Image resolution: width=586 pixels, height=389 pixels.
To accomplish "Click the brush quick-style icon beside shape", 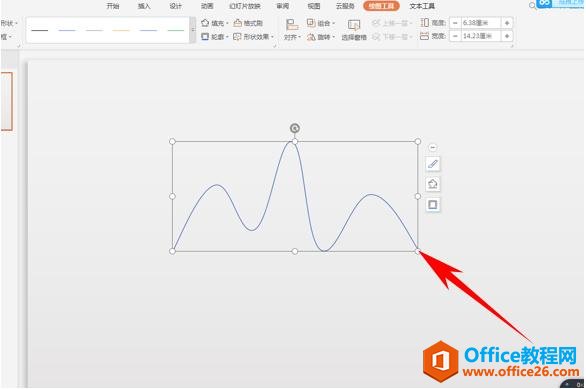I will coord(433,164).
